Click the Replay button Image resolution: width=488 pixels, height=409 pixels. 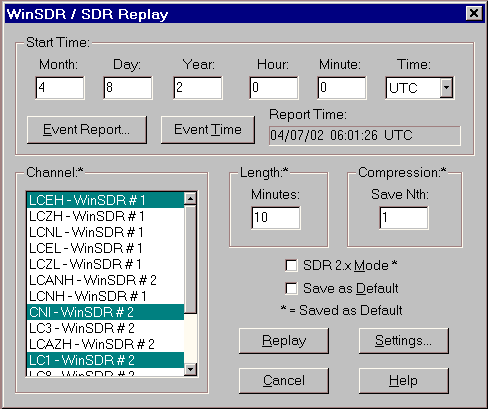point(284,341)
